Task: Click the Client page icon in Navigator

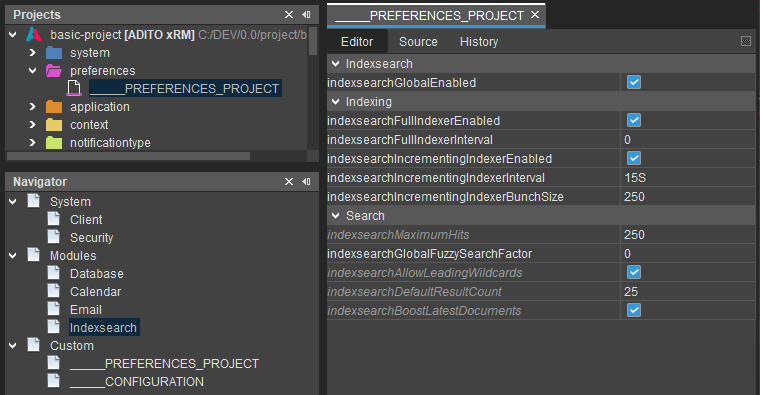Action: click(54, 219)
